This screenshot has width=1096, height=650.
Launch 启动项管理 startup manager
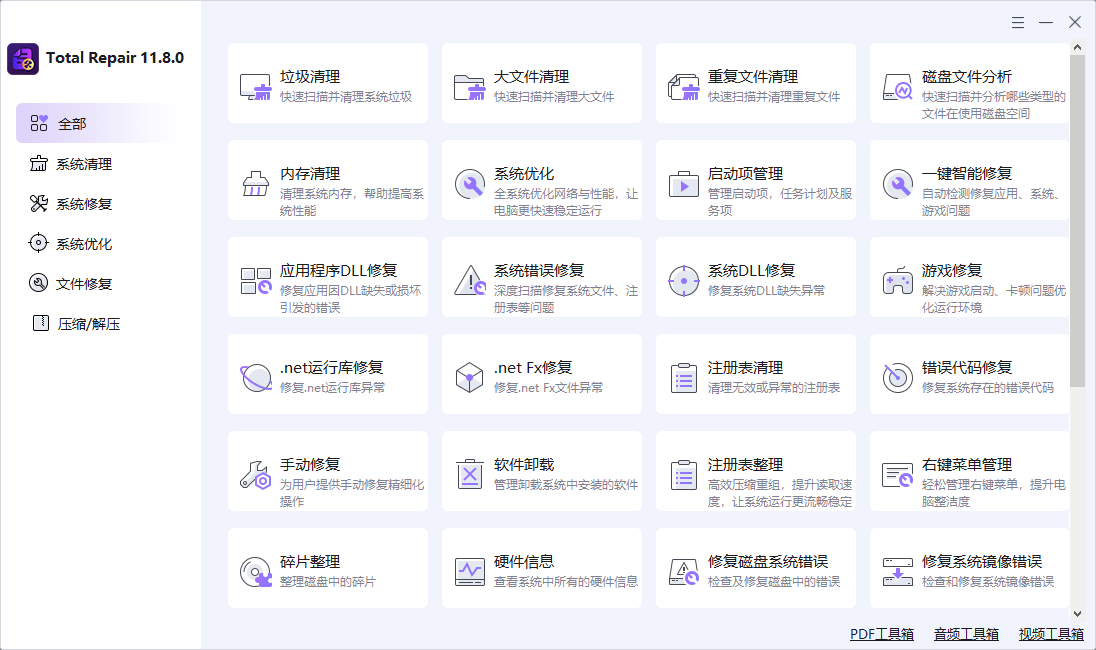(x=755, y=185)
